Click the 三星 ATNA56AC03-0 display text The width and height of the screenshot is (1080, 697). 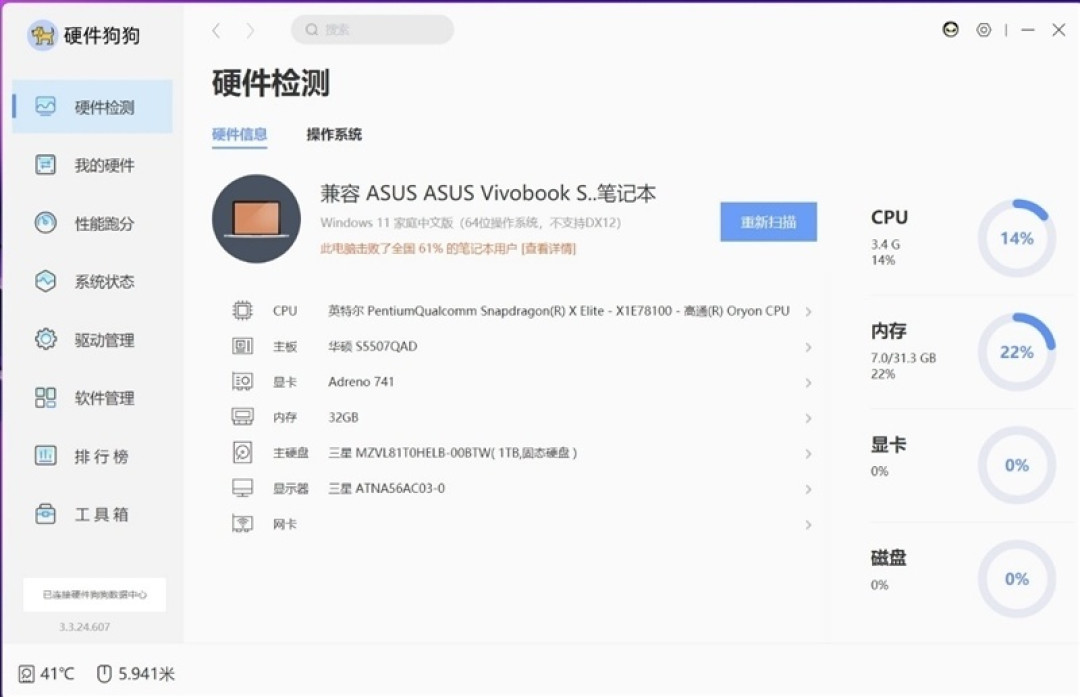(x=386, y=488)
